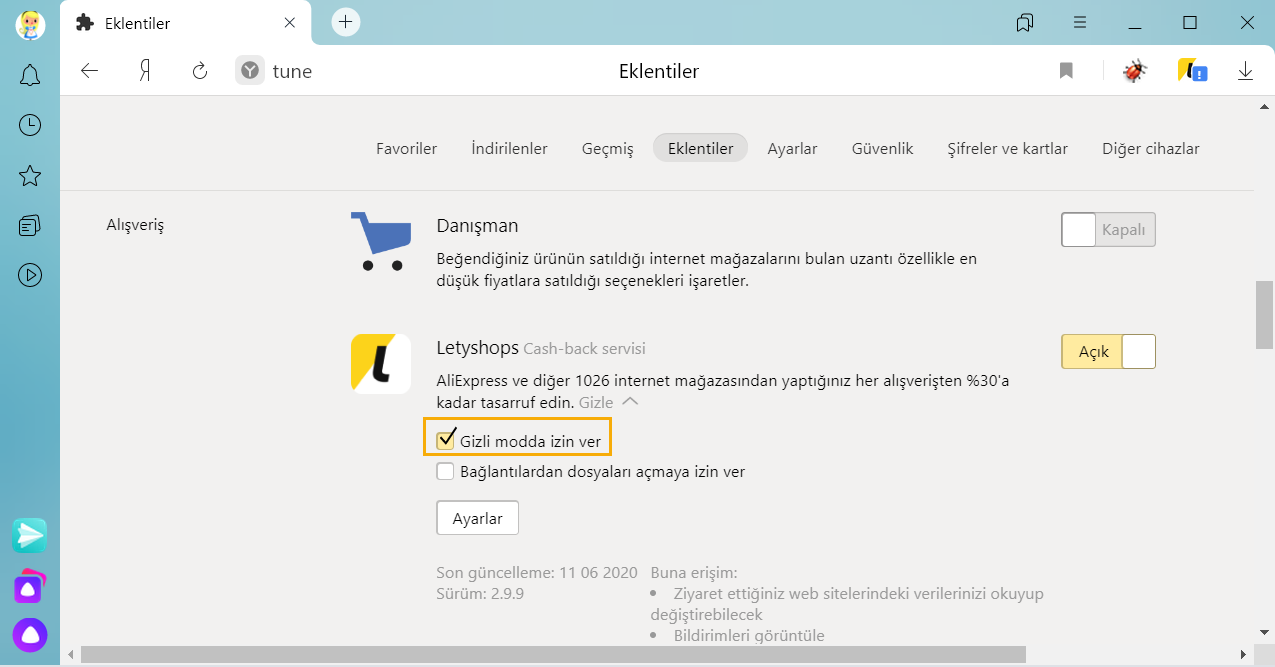
Task: Switch to the İndirilenler tab
Action: click(x=510, y=148)
